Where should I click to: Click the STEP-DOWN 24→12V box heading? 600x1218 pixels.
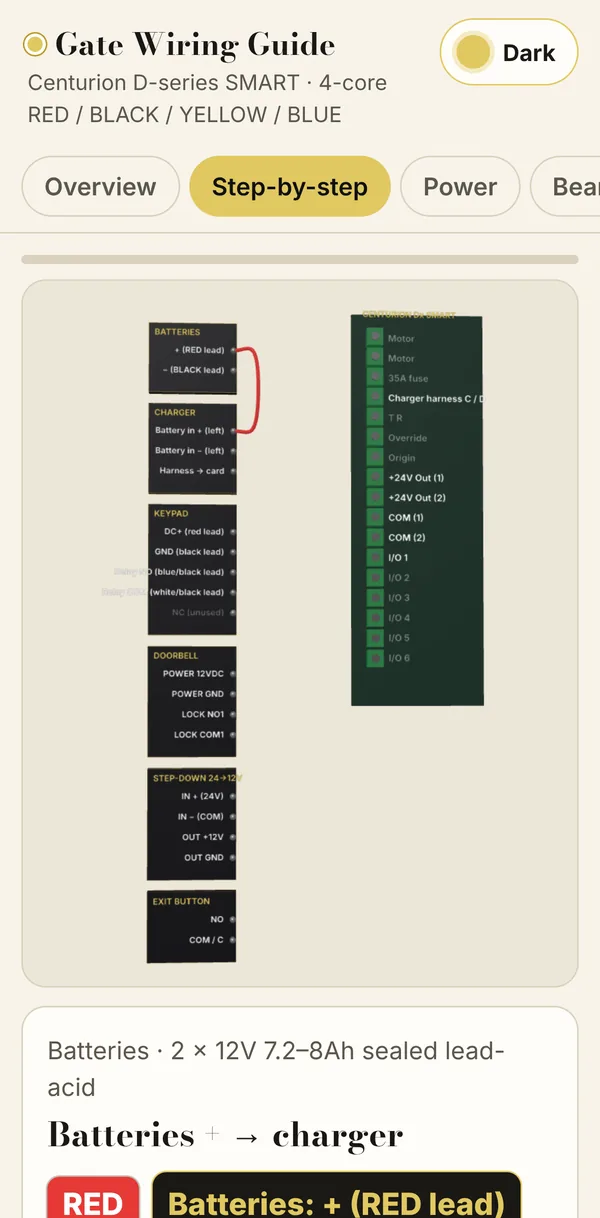[x=198, y=778]
